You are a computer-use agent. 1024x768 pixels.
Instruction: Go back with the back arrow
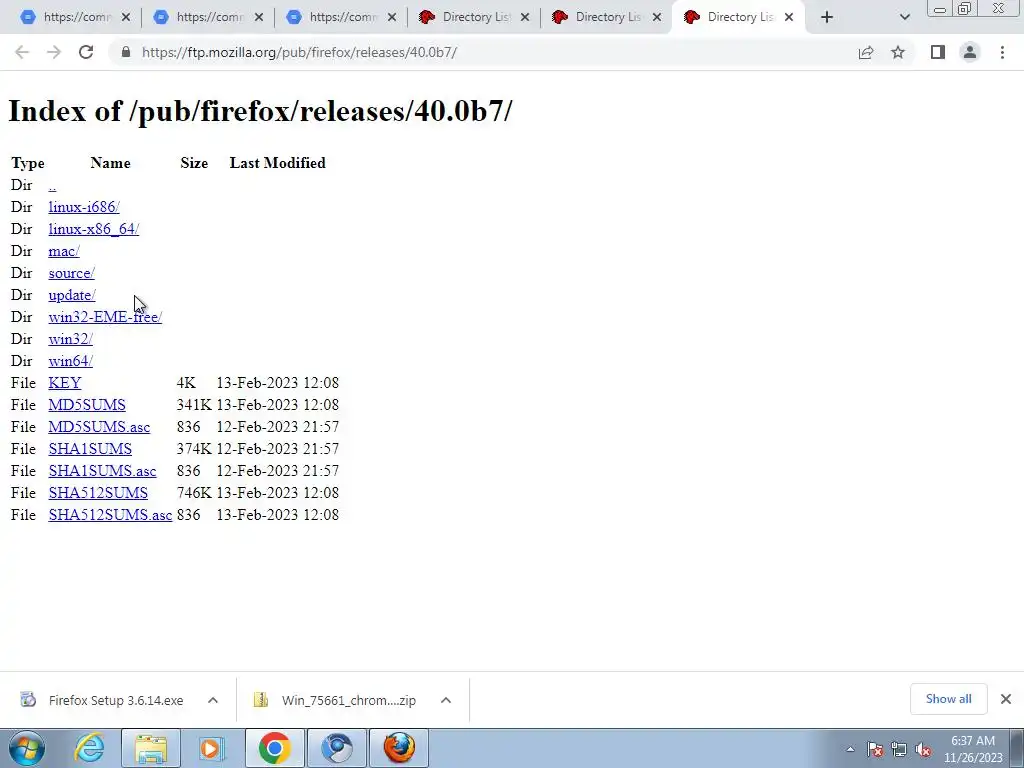(x=22, y=52)
